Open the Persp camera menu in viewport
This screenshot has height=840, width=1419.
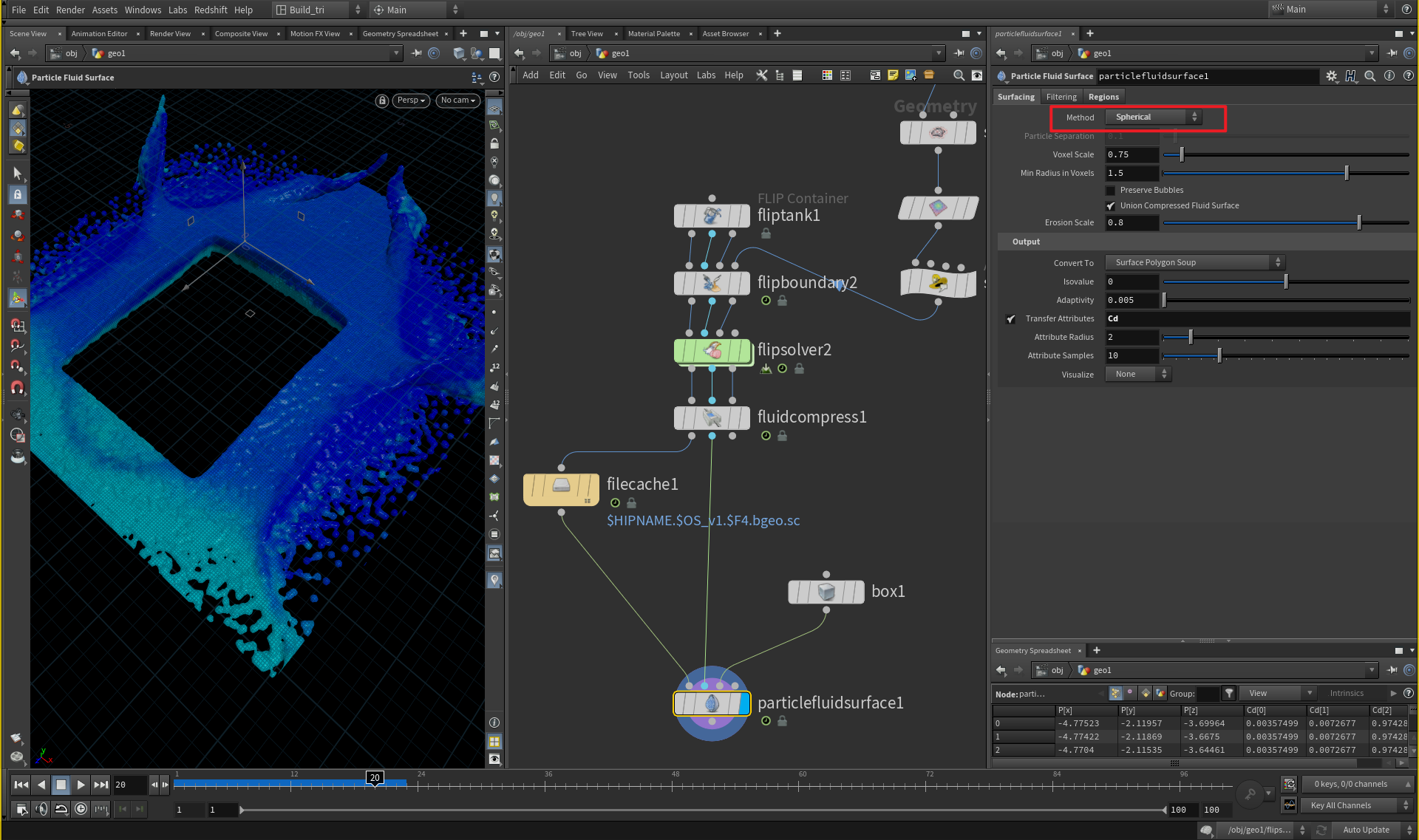411,100
